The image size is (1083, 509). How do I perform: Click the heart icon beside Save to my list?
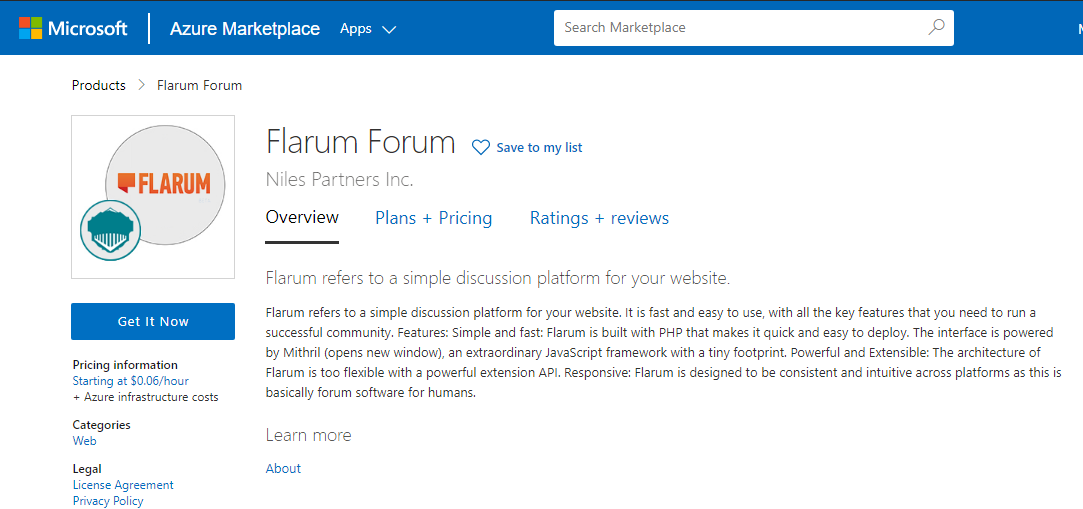481,148
